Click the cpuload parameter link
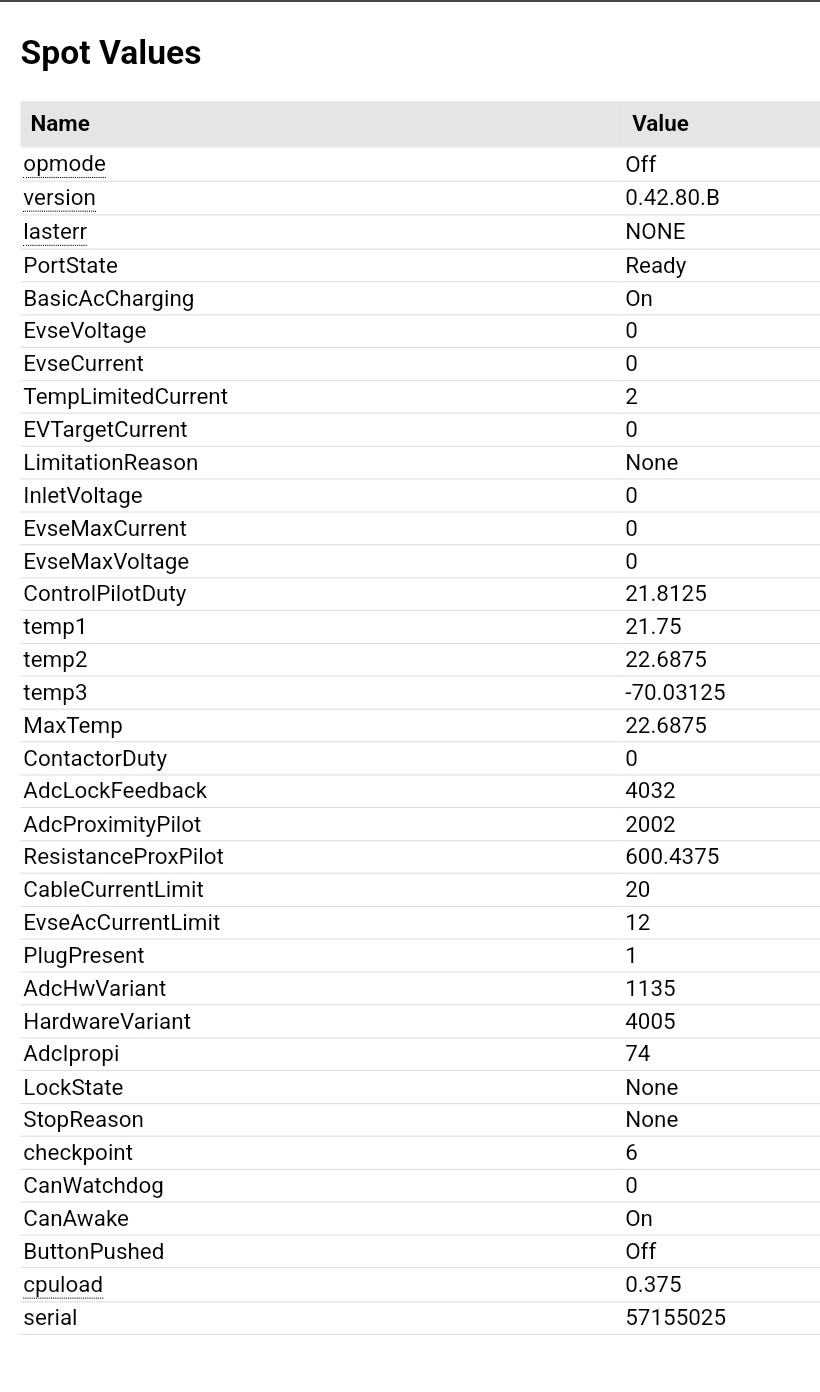Image resolution: width=820 pixels, height=1392 pixels. coord(63,1285)
